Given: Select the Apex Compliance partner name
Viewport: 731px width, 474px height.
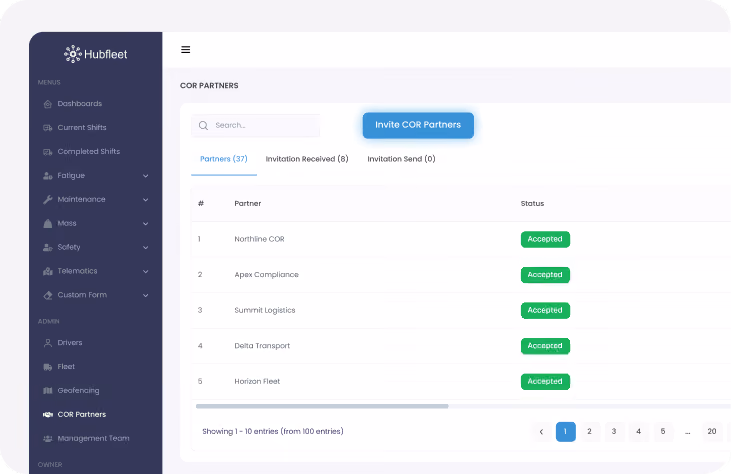Looking at the screenshot, I should point(266,275).
